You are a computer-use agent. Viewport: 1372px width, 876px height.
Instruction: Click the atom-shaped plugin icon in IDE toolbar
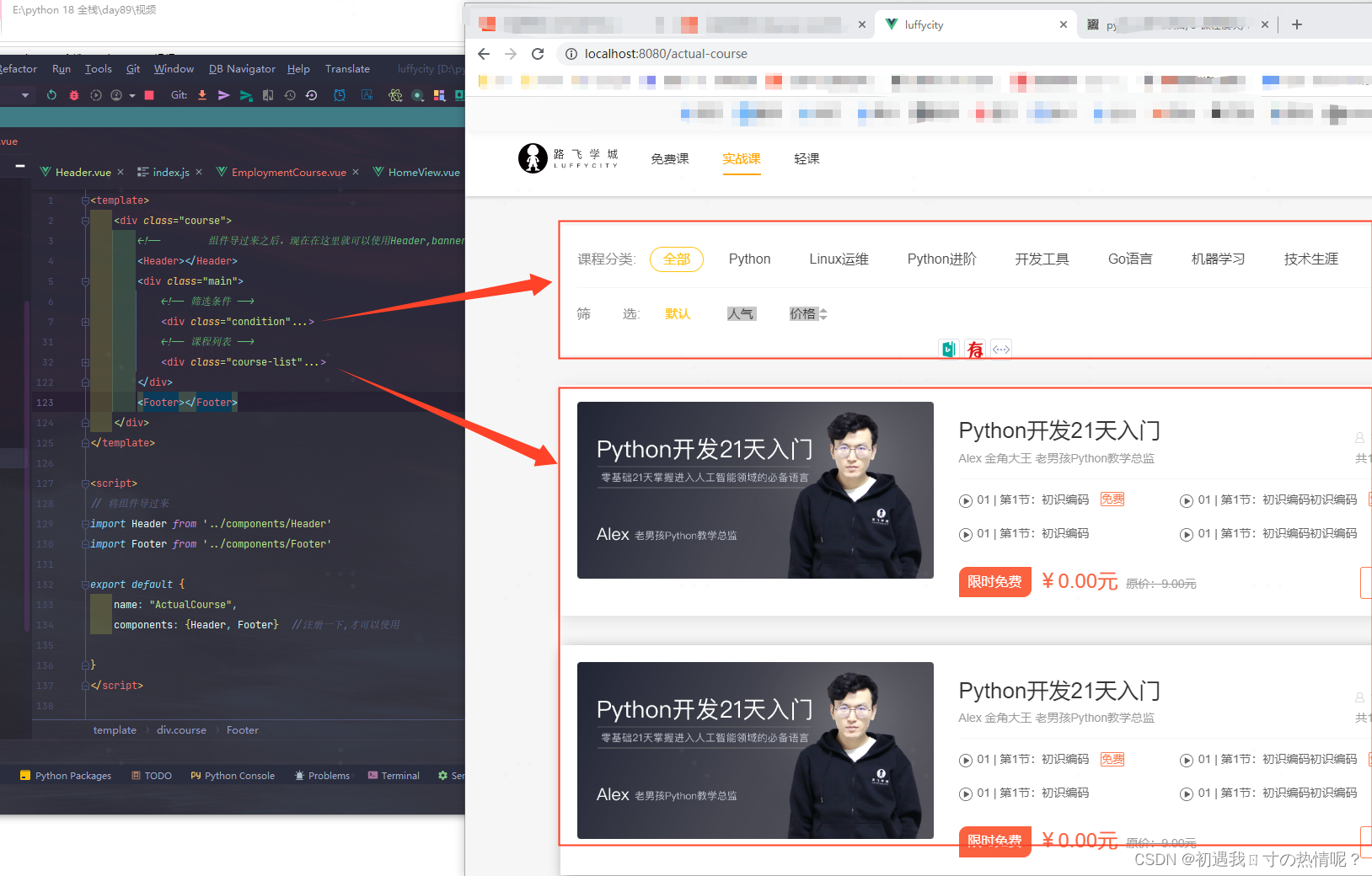[395, 95]
